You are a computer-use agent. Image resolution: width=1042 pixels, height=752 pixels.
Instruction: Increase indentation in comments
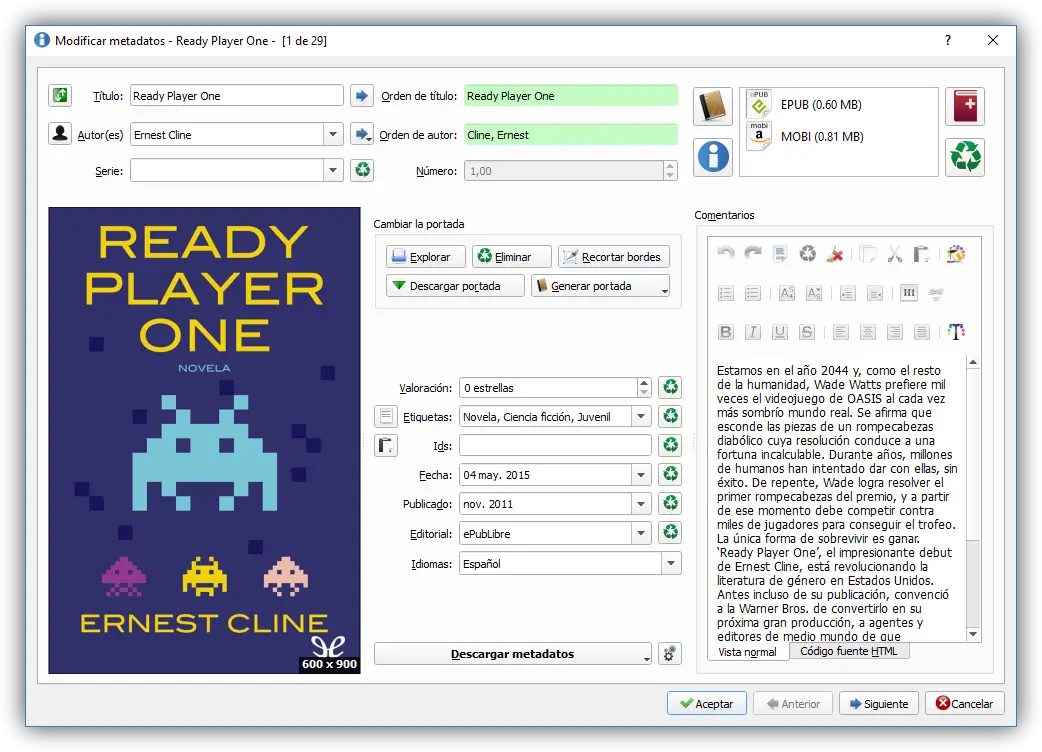click(x=848, y=293)
